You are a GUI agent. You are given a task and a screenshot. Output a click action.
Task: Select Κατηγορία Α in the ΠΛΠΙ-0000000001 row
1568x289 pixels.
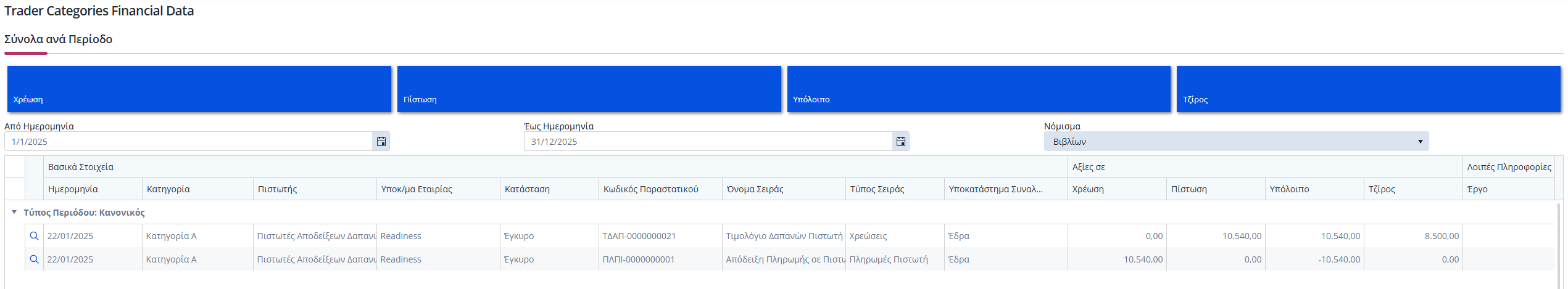(x=197, y=259)
